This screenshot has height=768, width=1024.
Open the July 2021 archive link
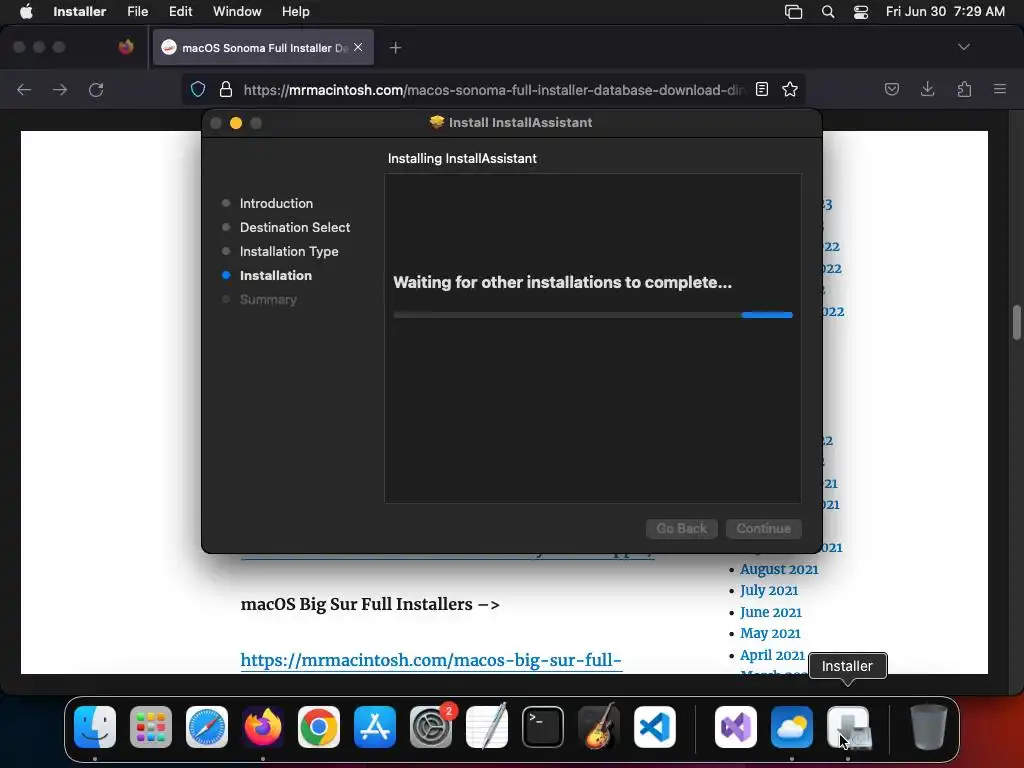click(769, 590)
